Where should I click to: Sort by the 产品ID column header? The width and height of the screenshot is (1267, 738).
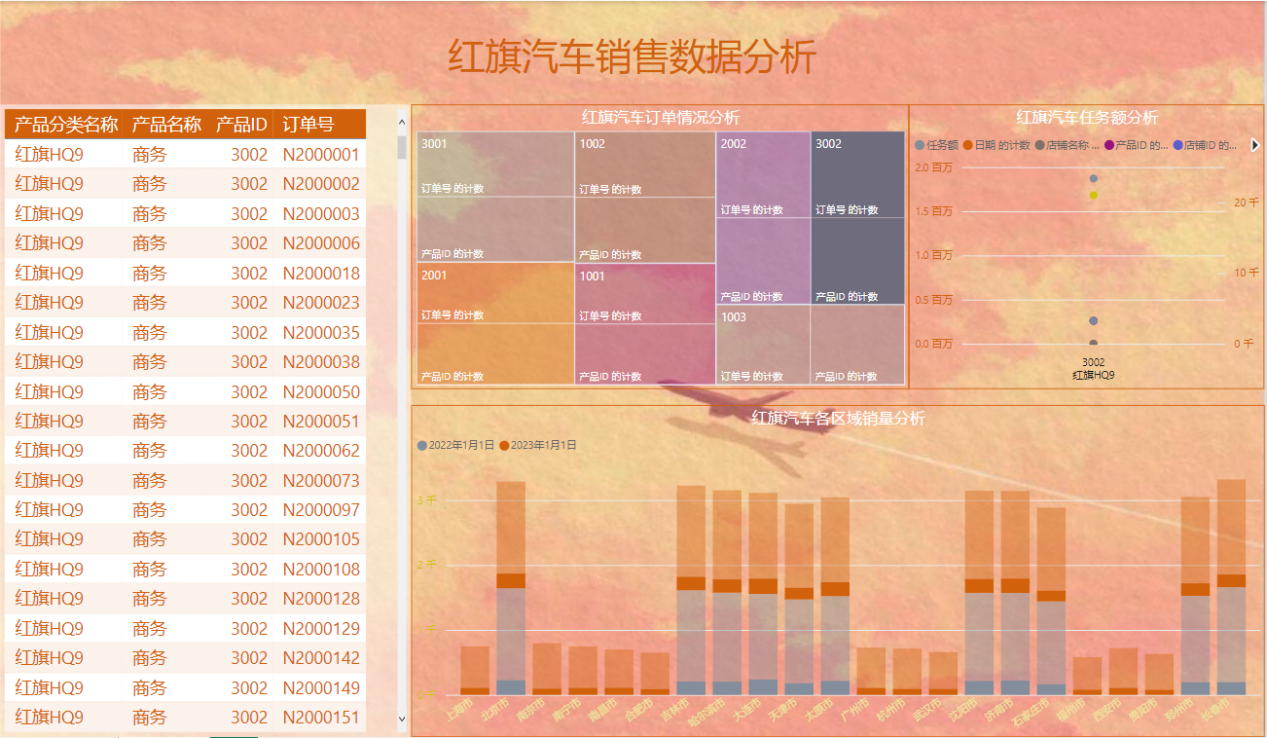coord(242,125)
